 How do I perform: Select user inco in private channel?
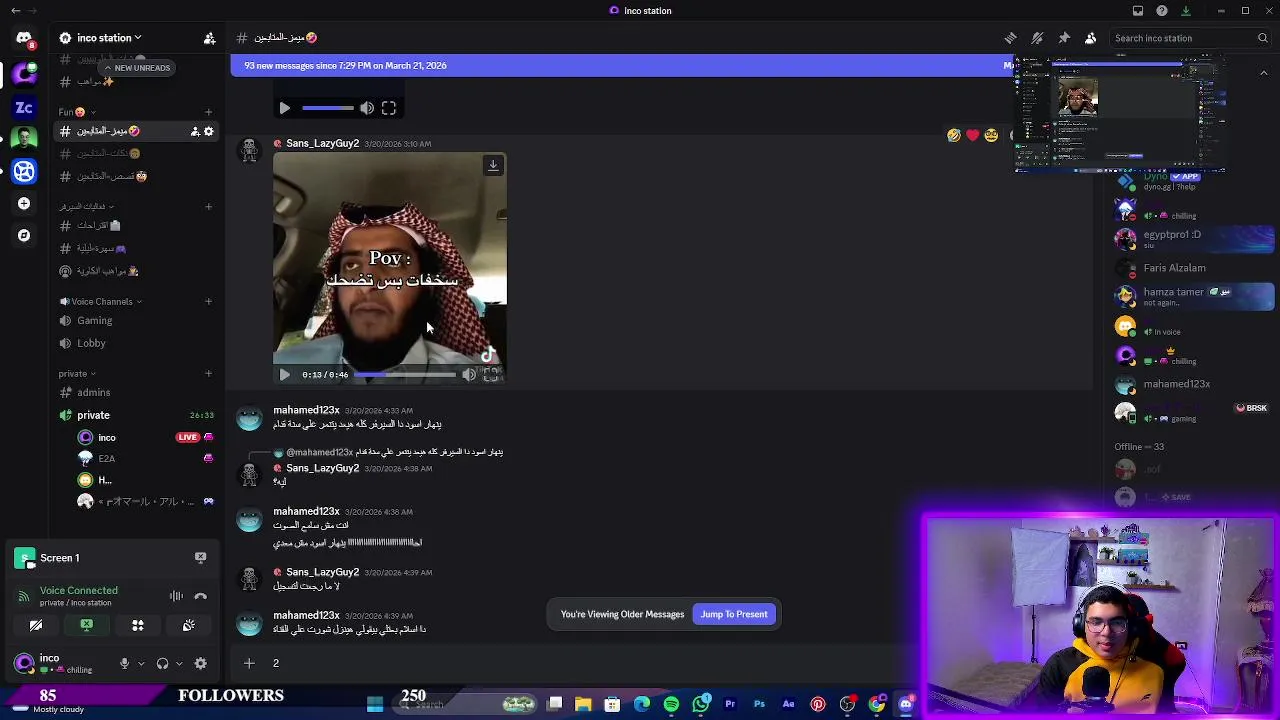pyautogui.click(x=147, y=437)
